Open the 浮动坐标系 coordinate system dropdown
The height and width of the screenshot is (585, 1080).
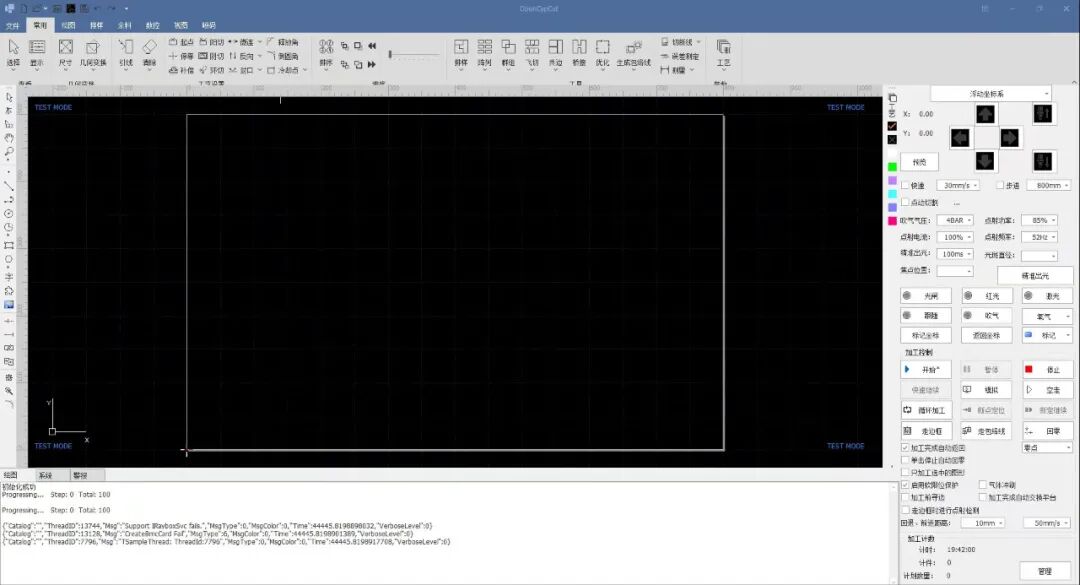click(991, 94)
